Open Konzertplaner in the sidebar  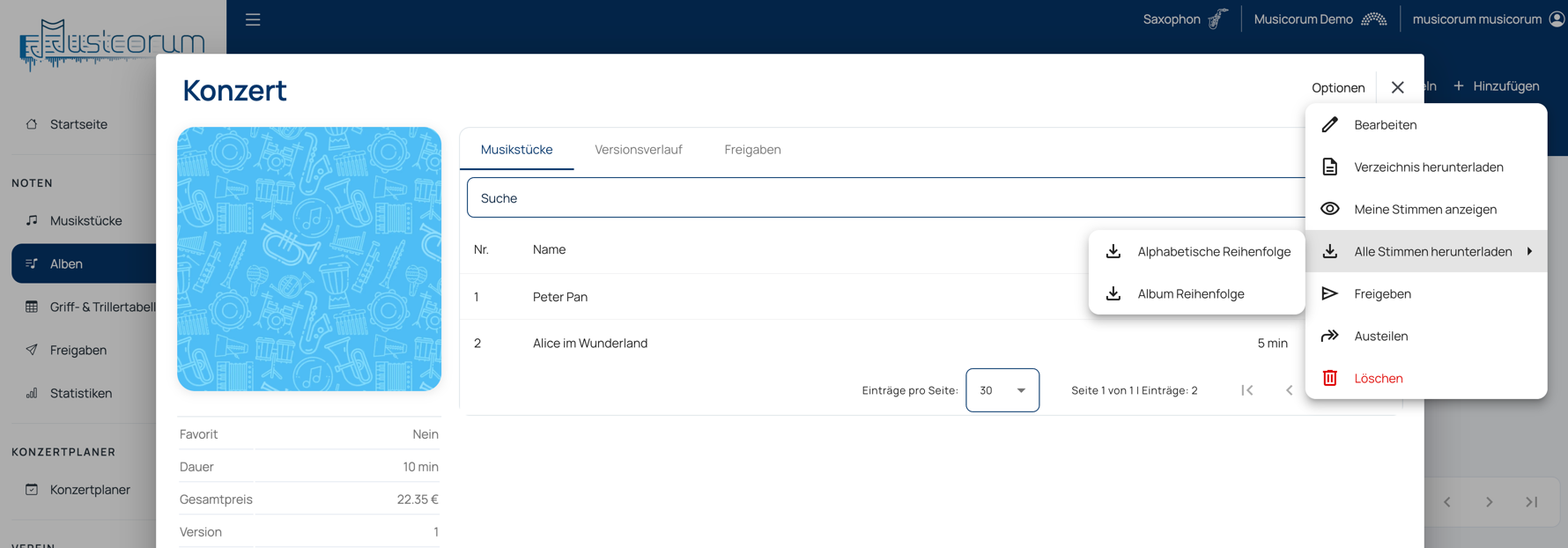pyautogui.click(x=90, y=490)
